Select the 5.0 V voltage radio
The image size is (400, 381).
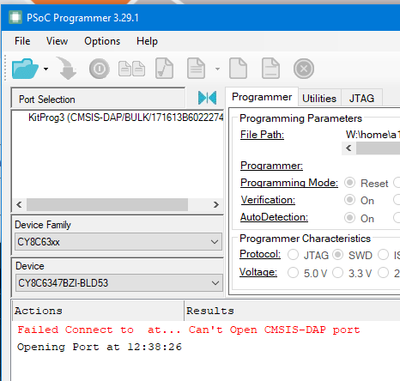[x=293, y=273]
